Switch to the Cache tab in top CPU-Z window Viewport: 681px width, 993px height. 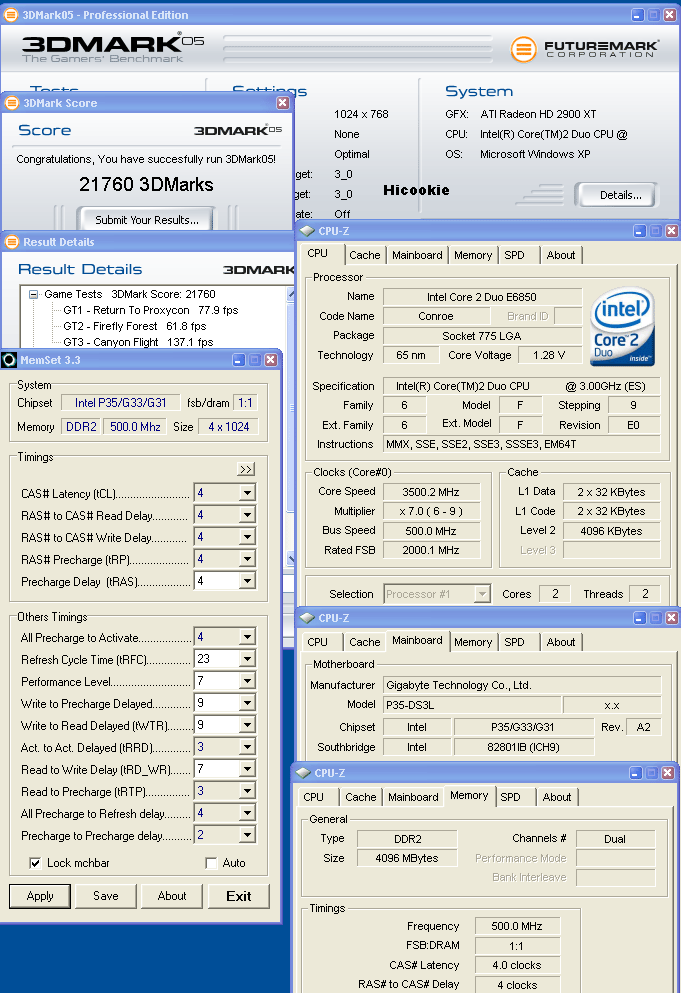pyautogui.click(x=365, y=255)
